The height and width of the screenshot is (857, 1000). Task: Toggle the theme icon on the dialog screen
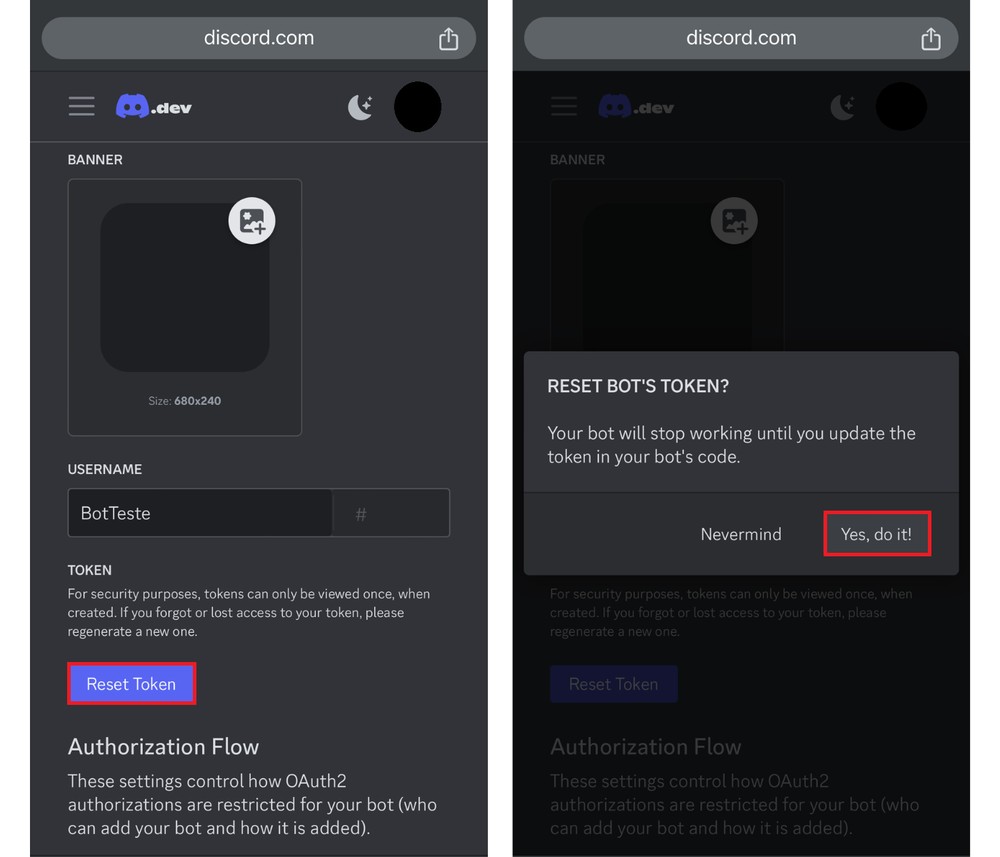point(843,106)
